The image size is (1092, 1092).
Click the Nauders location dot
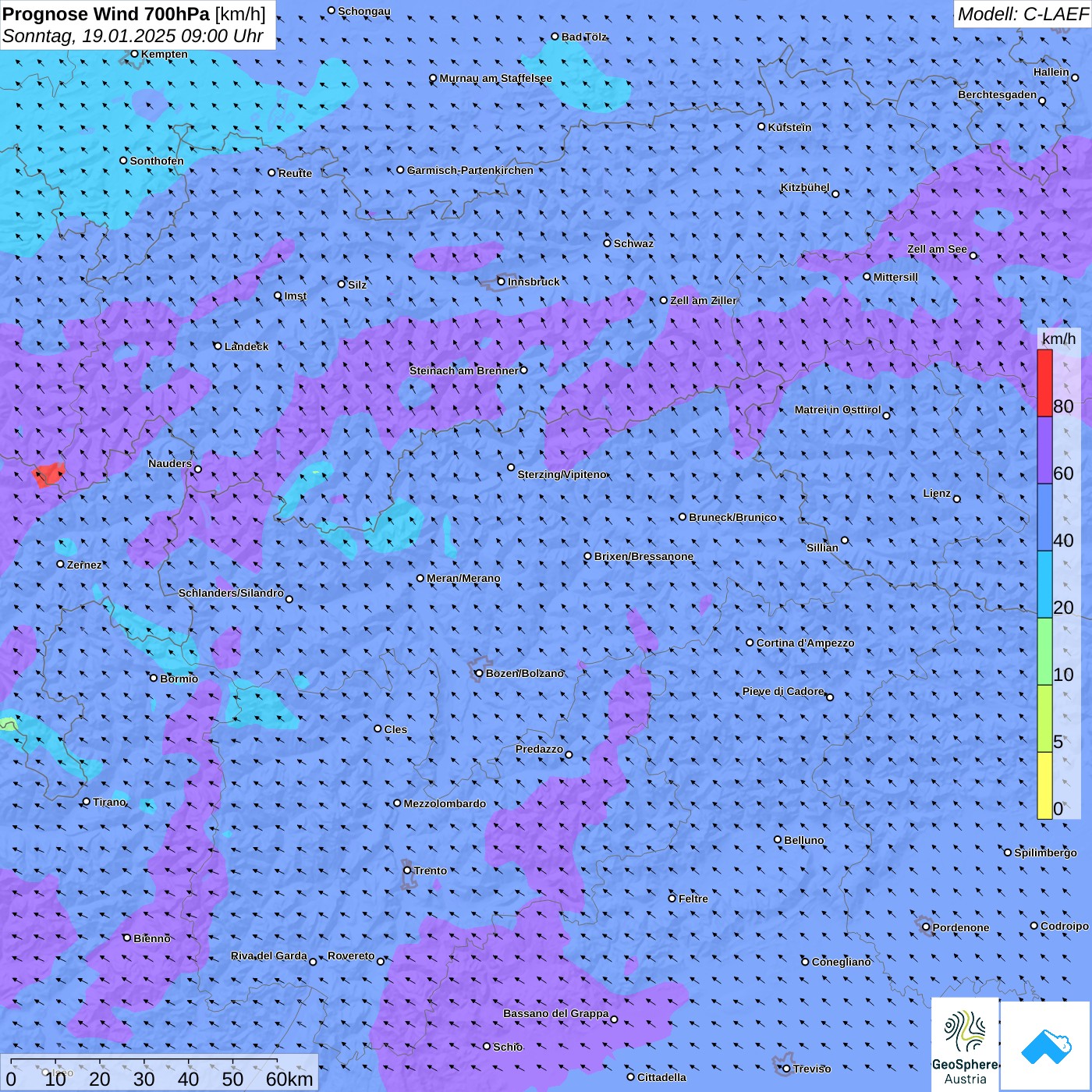[x=198, y=469]
